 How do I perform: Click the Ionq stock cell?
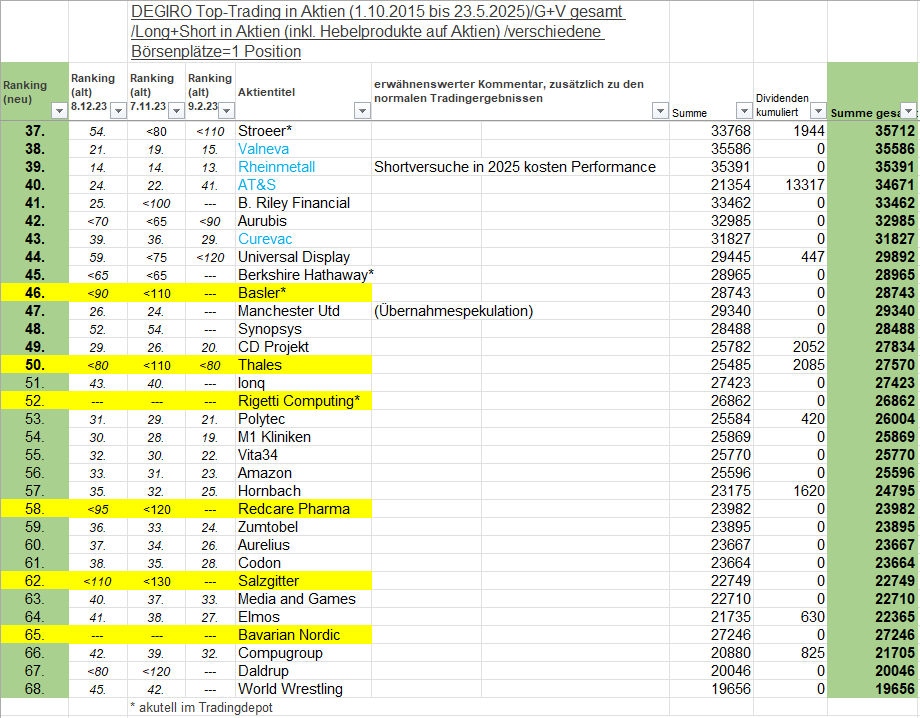(x=303, y=383)
